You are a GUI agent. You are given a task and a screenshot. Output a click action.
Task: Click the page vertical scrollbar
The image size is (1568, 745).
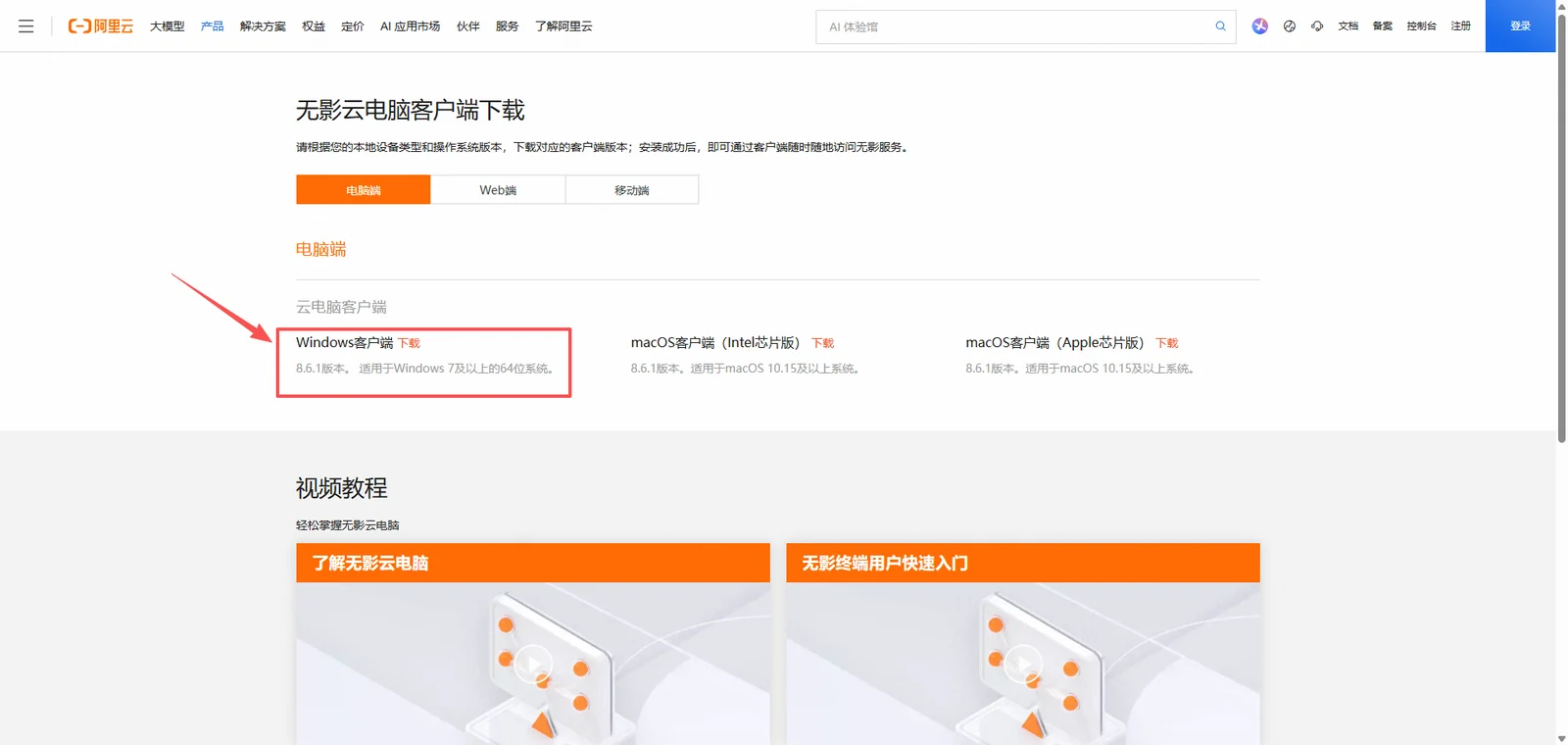tap(1562, 227)
